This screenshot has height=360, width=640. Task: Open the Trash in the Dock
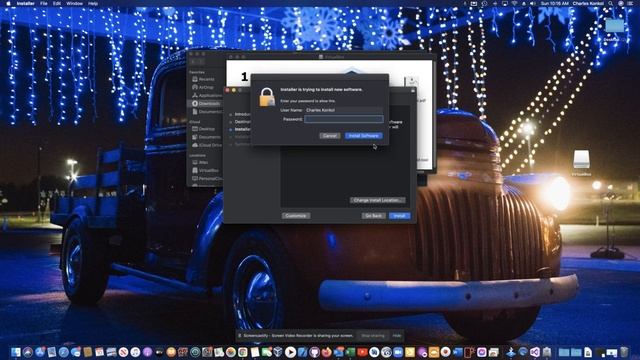click(x=624, y=352)
